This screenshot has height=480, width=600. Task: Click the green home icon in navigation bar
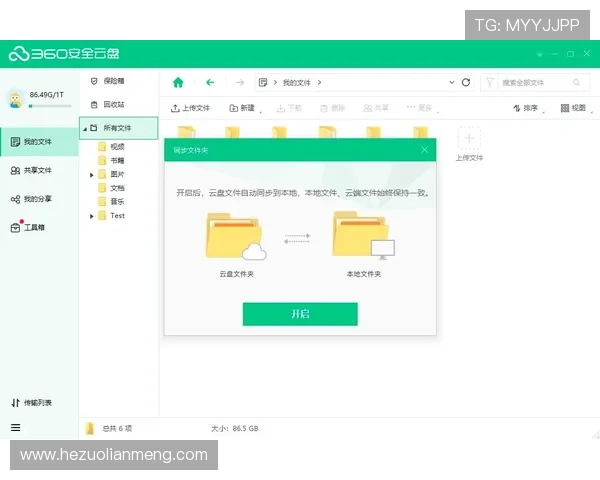click(x=178, y=82)
